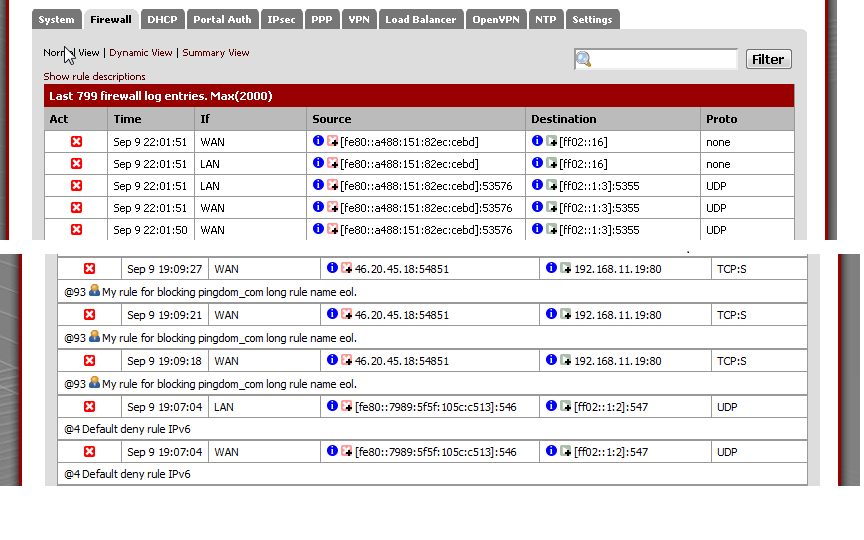864x540 pixels.
Task: Open the Summary View link
Action: point(215,53)
